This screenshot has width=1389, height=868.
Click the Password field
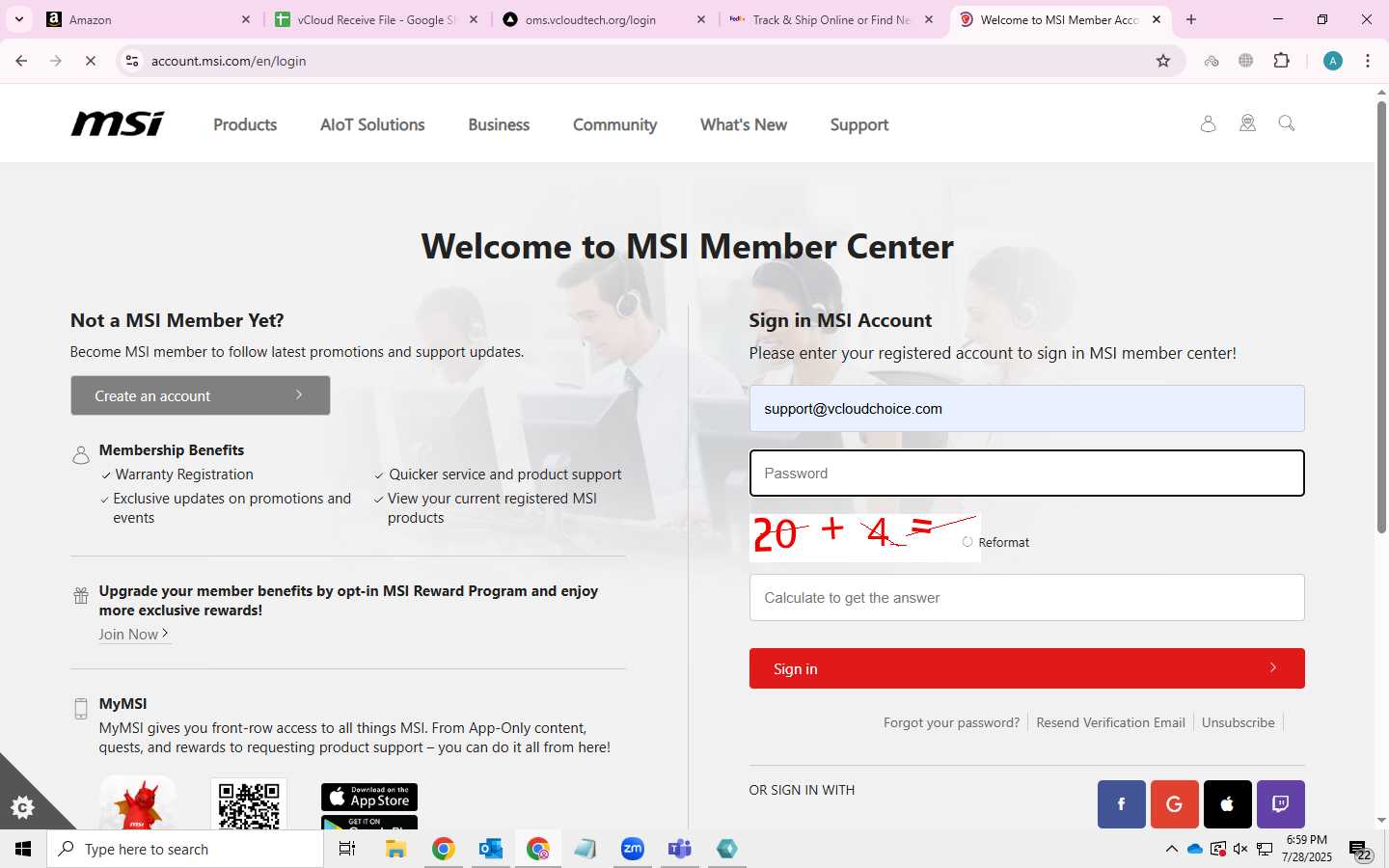click(1026, 474)
